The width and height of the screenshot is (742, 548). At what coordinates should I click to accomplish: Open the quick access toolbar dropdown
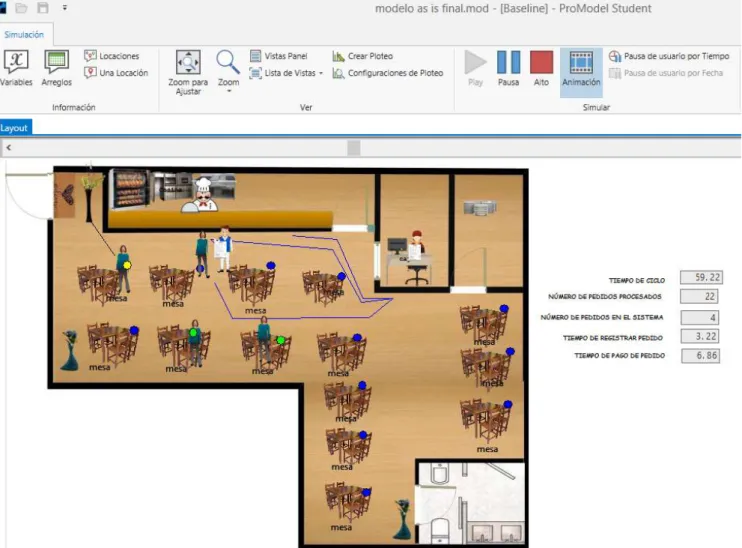[x=65, y=8]
